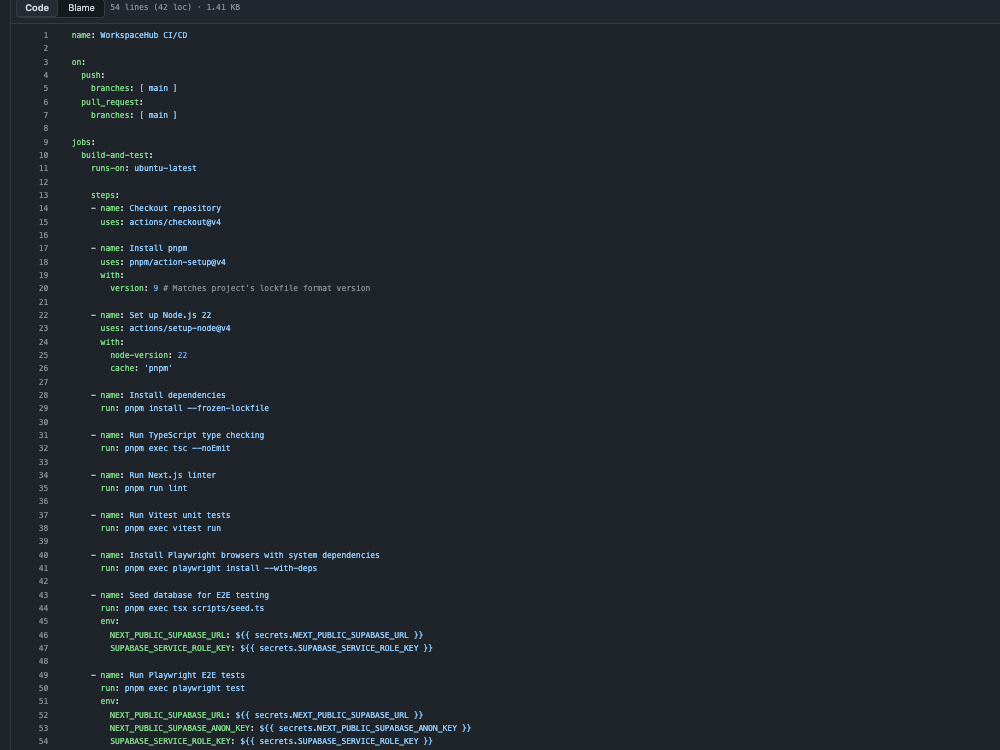
Task: Switch to the Blame tab
Action: point(81,8)
